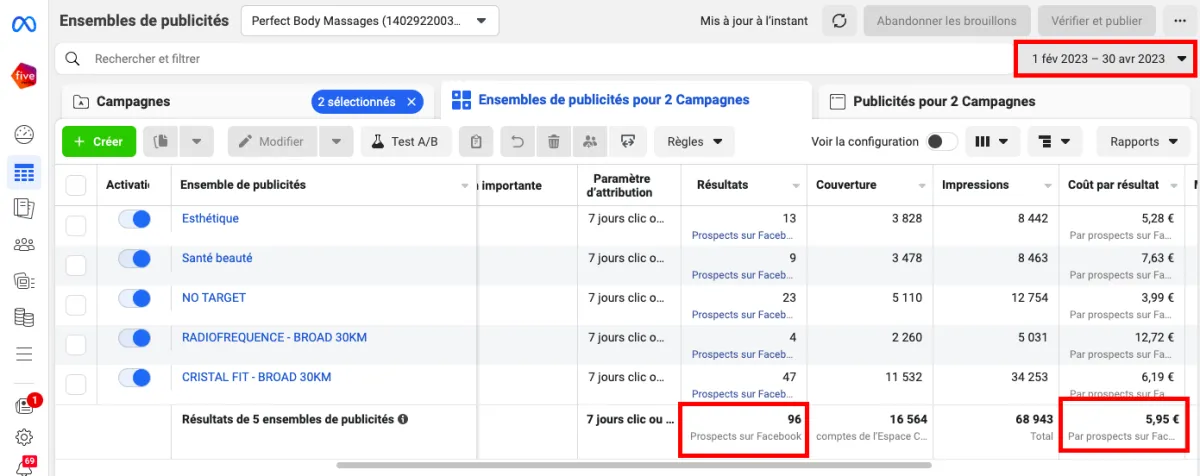1200x476 pixels.
Task: Toggle off the Esthétique ad set
Action: tap(134, 219)
